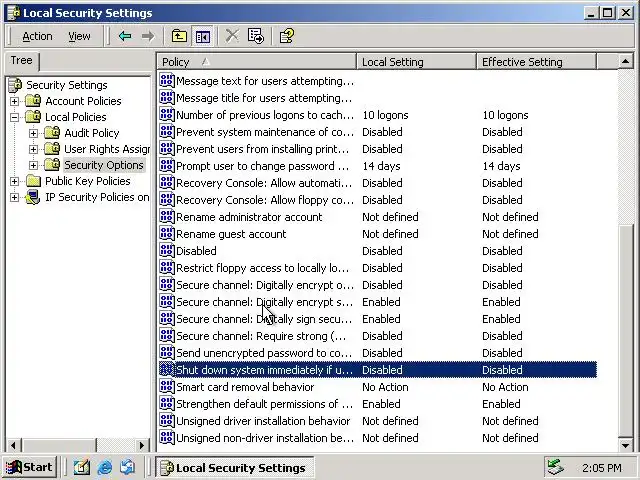Click the policy list scroll up arrow
Image resolution: width=640 pixels, height=480 pixels.
coord(625,62)
